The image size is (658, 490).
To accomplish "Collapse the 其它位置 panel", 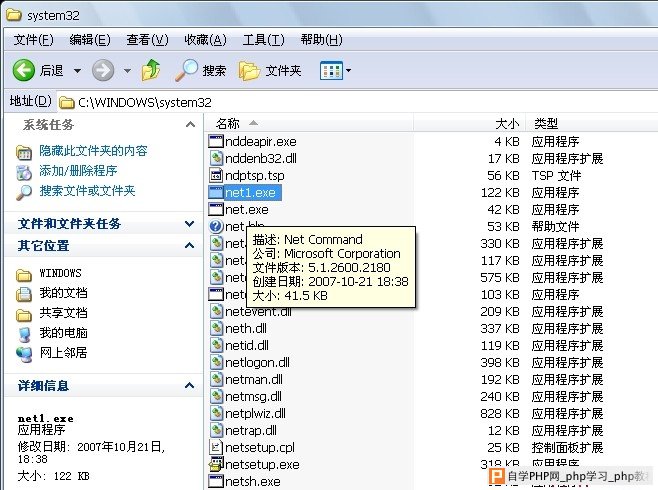I will pyautogui.click(x=190, y=245).
